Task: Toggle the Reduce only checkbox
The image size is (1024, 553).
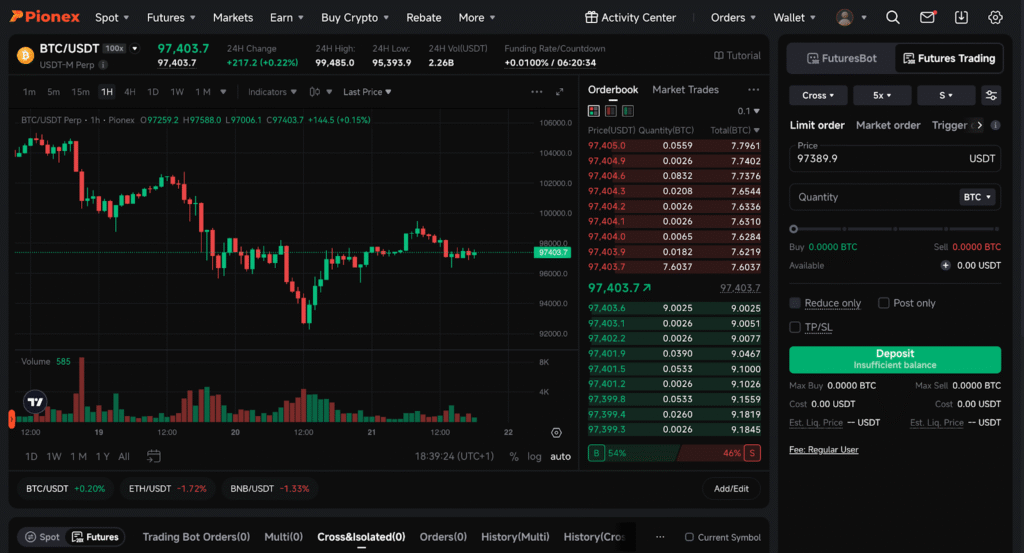Action: point(795,303)
